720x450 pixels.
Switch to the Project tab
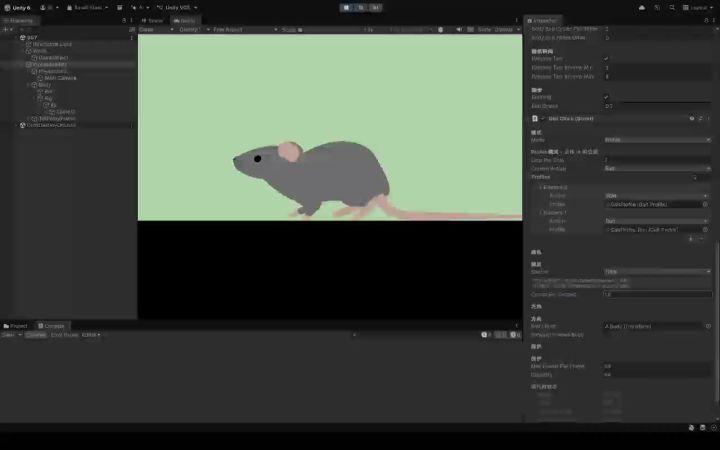(16, 326)
